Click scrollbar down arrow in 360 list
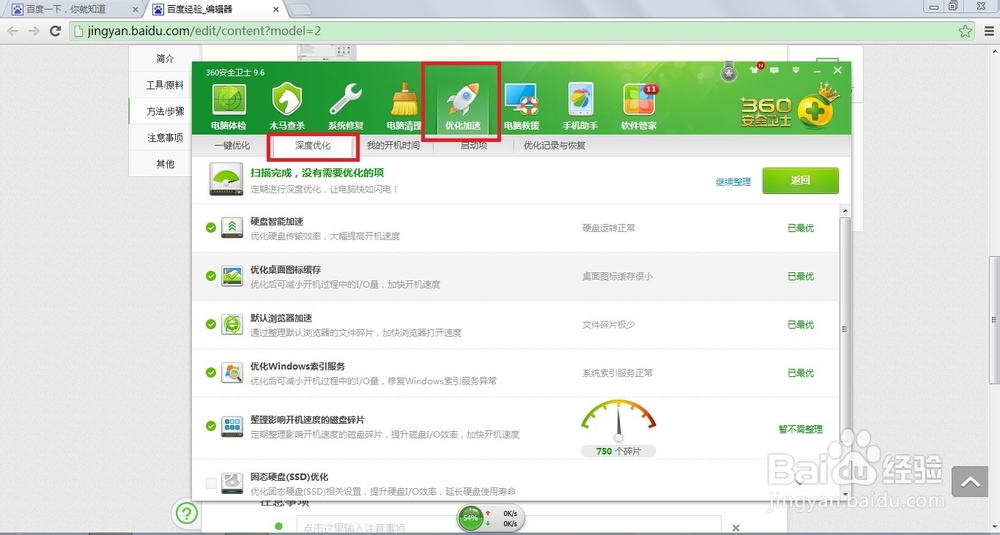Screen dimensions: 1000x535 [845, 494]
